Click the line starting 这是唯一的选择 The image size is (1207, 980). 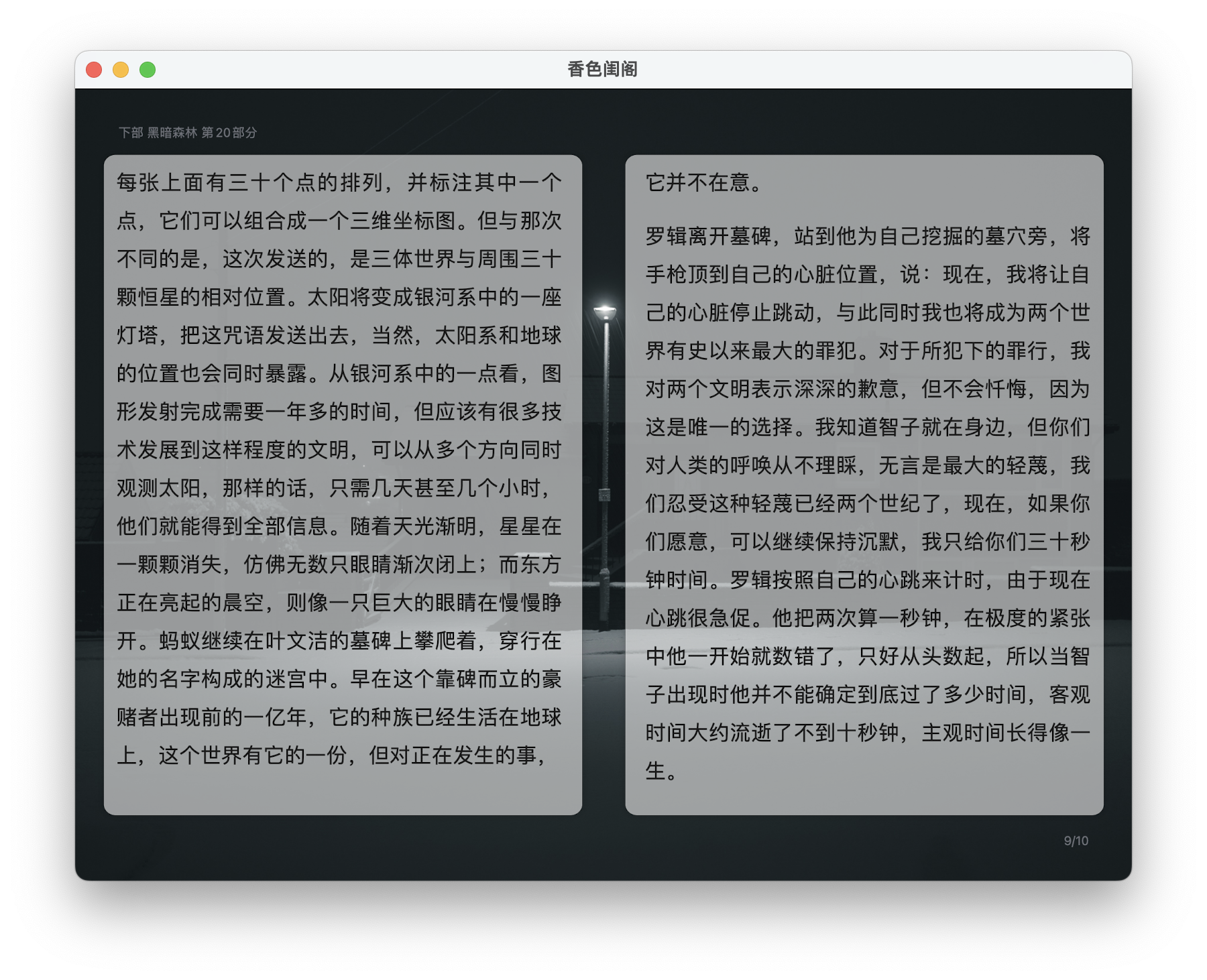point(867,427)
